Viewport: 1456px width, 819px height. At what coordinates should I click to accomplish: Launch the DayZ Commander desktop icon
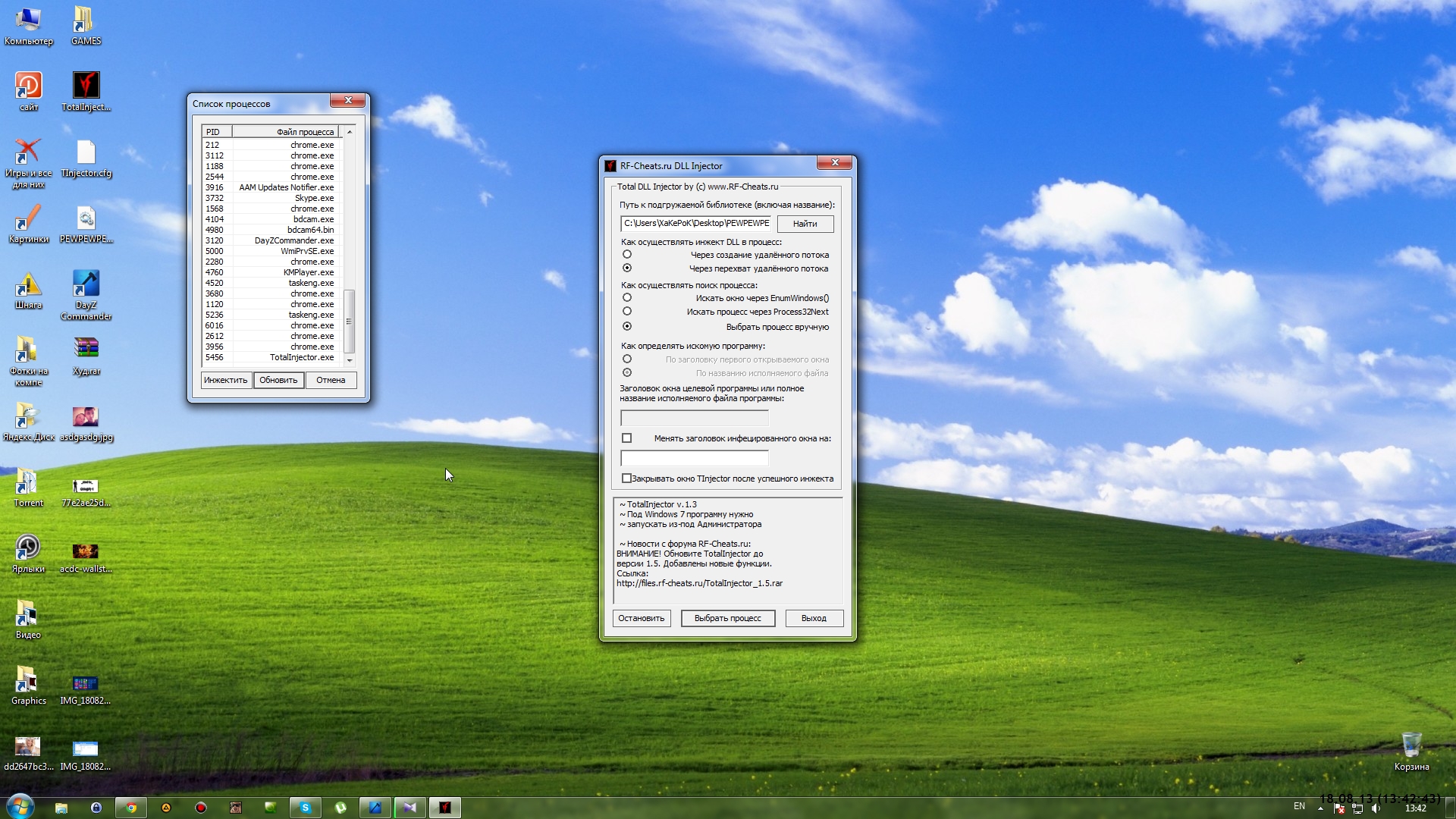(86, 295)
